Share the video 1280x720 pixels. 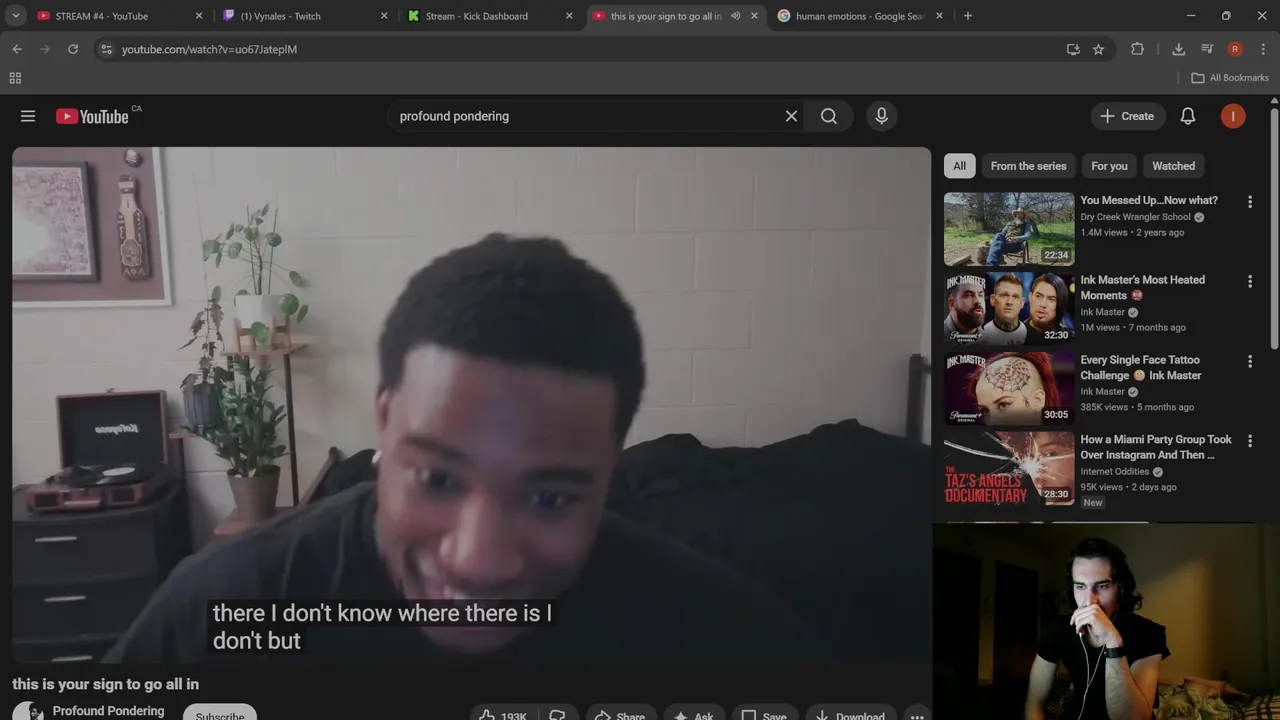point(620,714)
